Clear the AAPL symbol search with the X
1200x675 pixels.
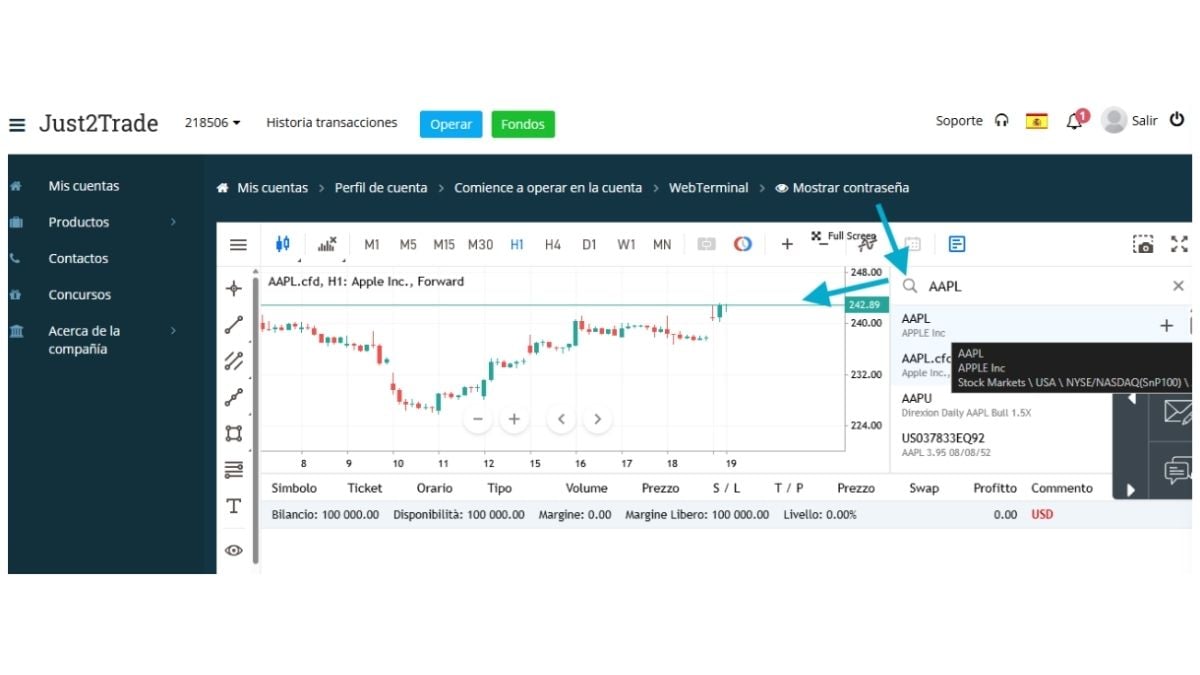(x=1178, y=286)
